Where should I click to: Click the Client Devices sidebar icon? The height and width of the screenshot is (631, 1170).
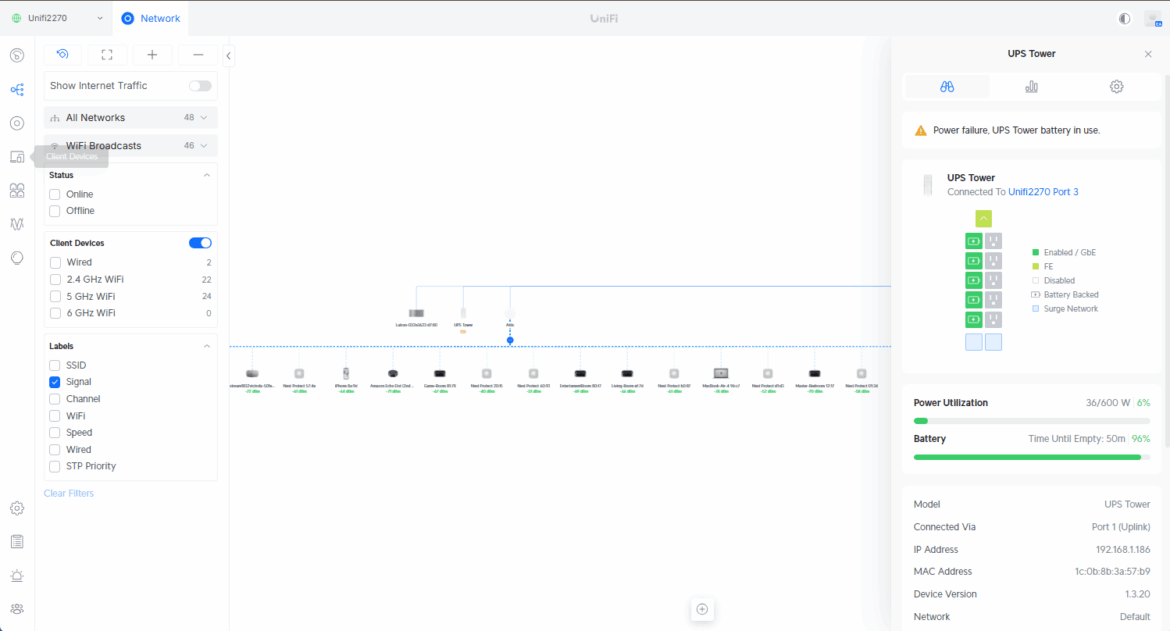pos(17,157)
